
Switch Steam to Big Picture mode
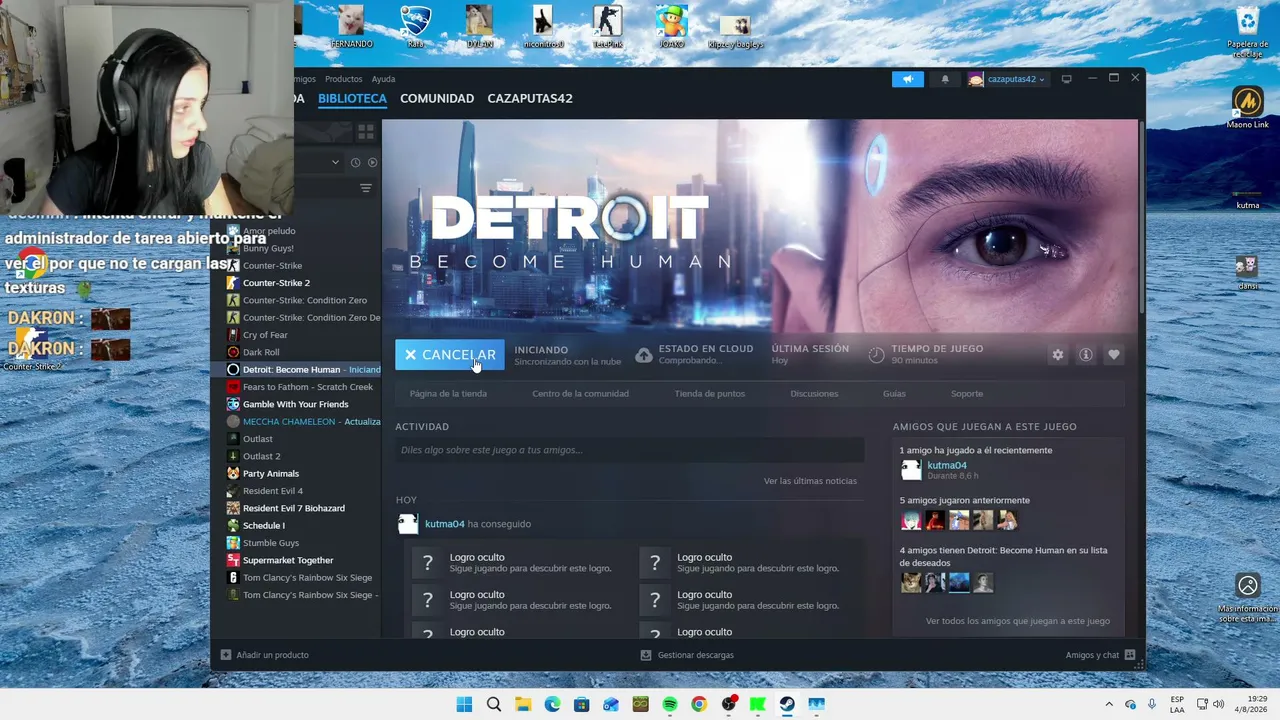pos(1067,79)
